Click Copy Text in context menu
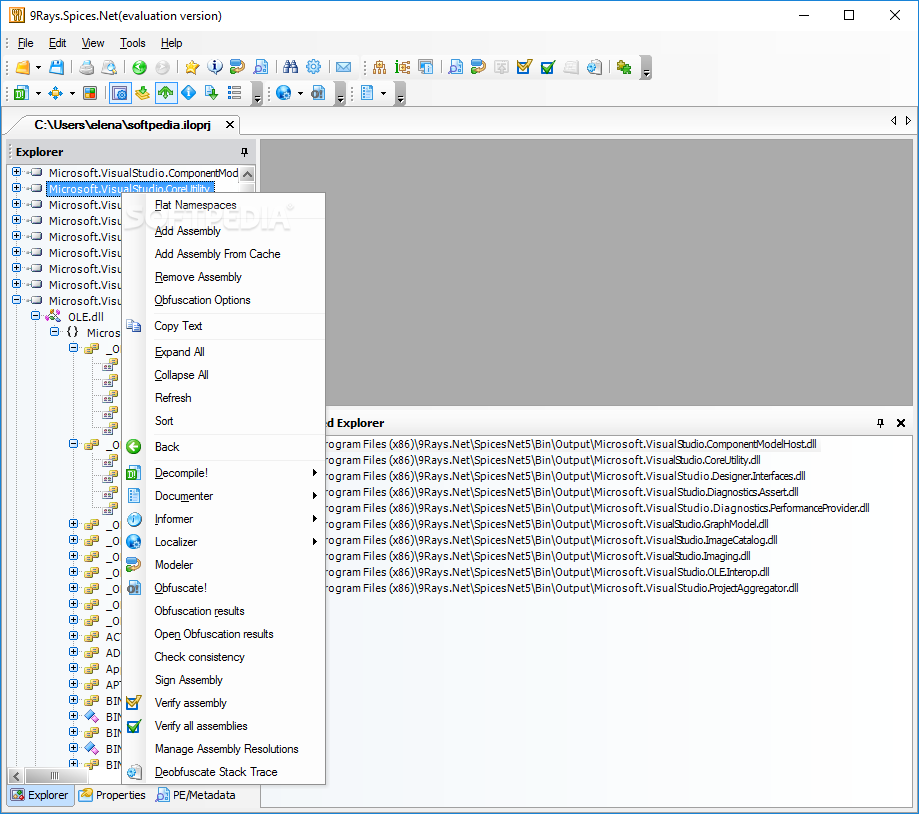 pyautogui.click(x=178, y=326)
